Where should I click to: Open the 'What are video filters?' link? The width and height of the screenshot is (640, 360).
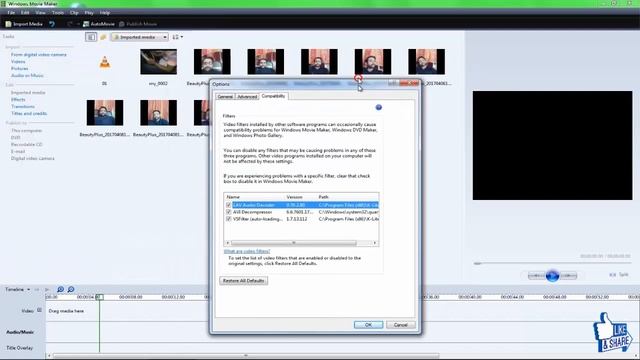click(x=247, y=251)
